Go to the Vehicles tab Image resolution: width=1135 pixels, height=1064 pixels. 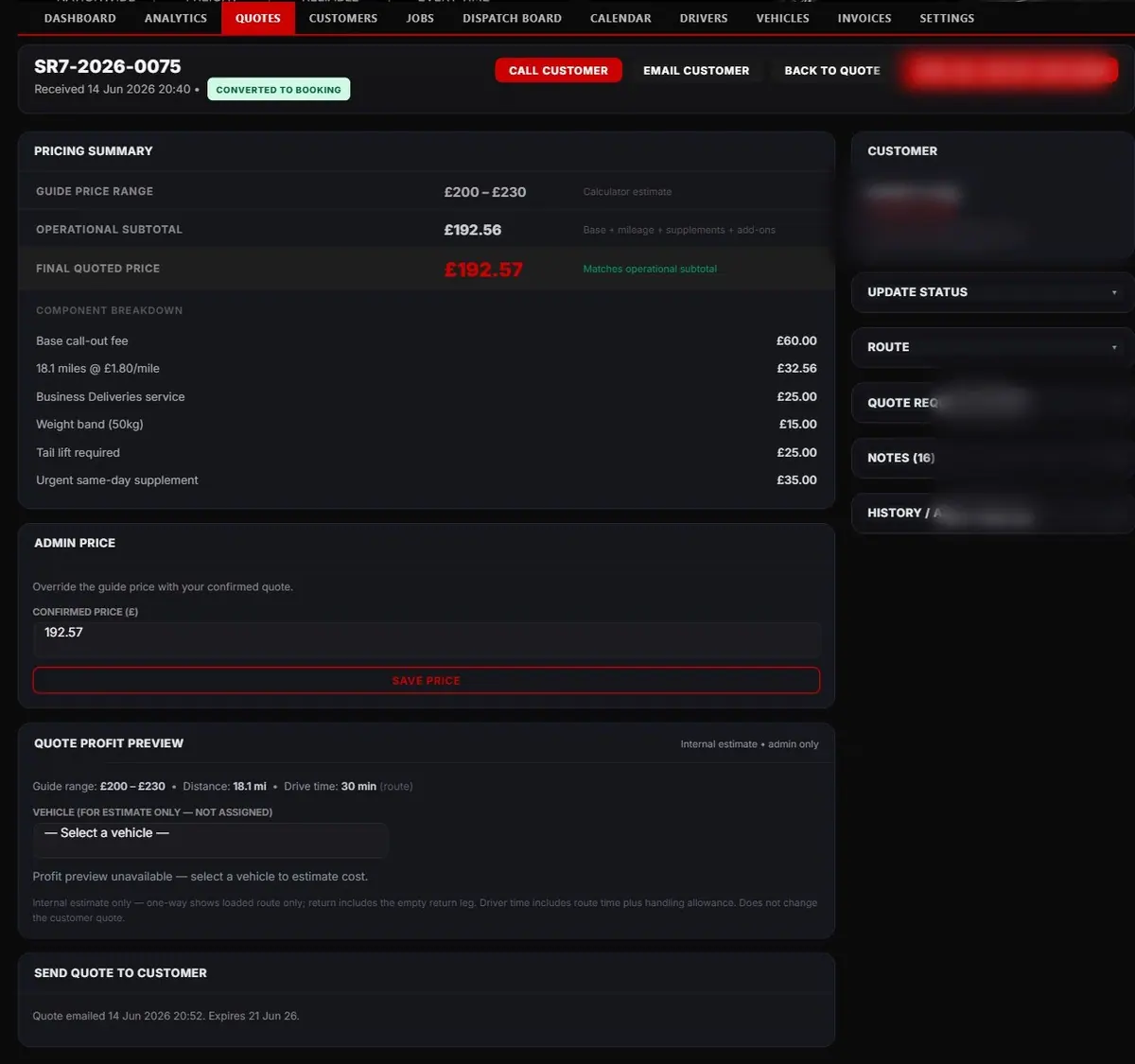783,18
